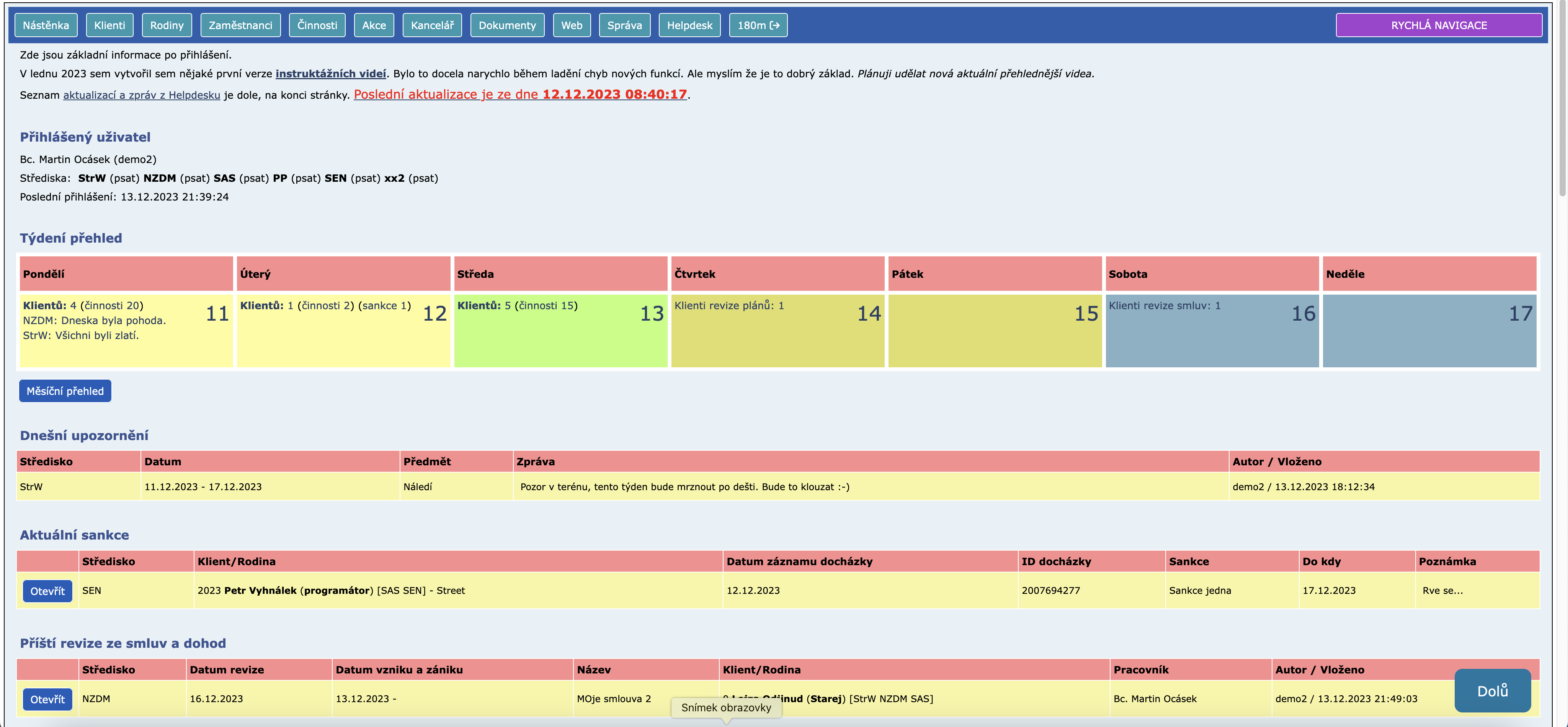Click the 180m logout icon button
The height and width of the screenshot is (727, 1568).
(x=758, y=25)
